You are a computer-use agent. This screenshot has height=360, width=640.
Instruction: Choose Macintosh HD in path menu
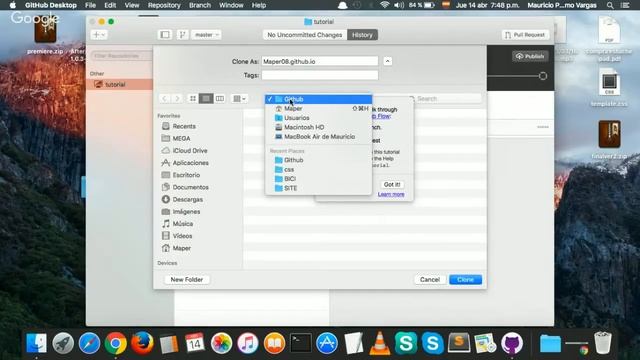click(x=318, y=127)
